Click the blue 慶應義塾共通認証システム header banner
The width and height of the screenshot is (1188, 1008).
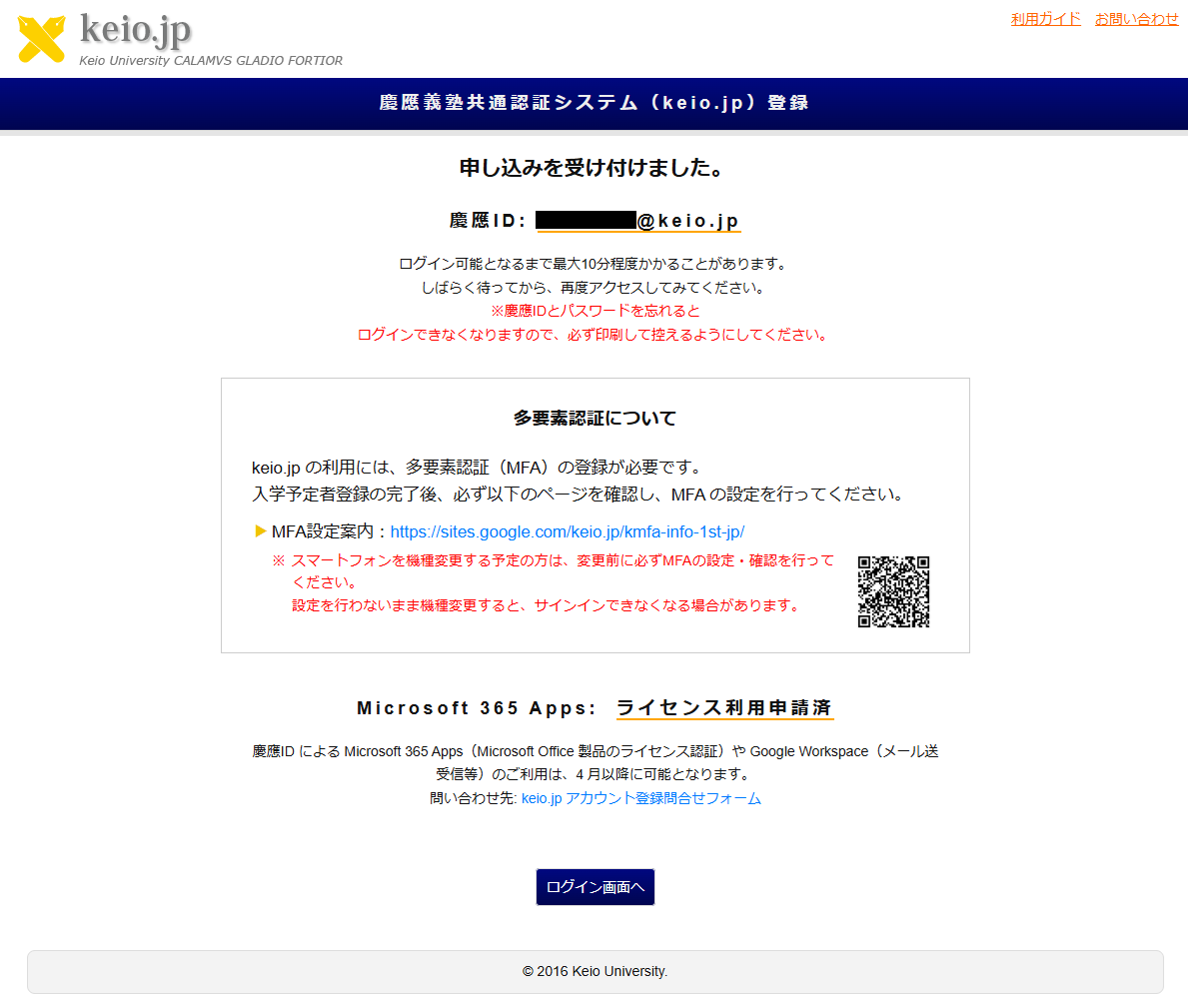594,103
